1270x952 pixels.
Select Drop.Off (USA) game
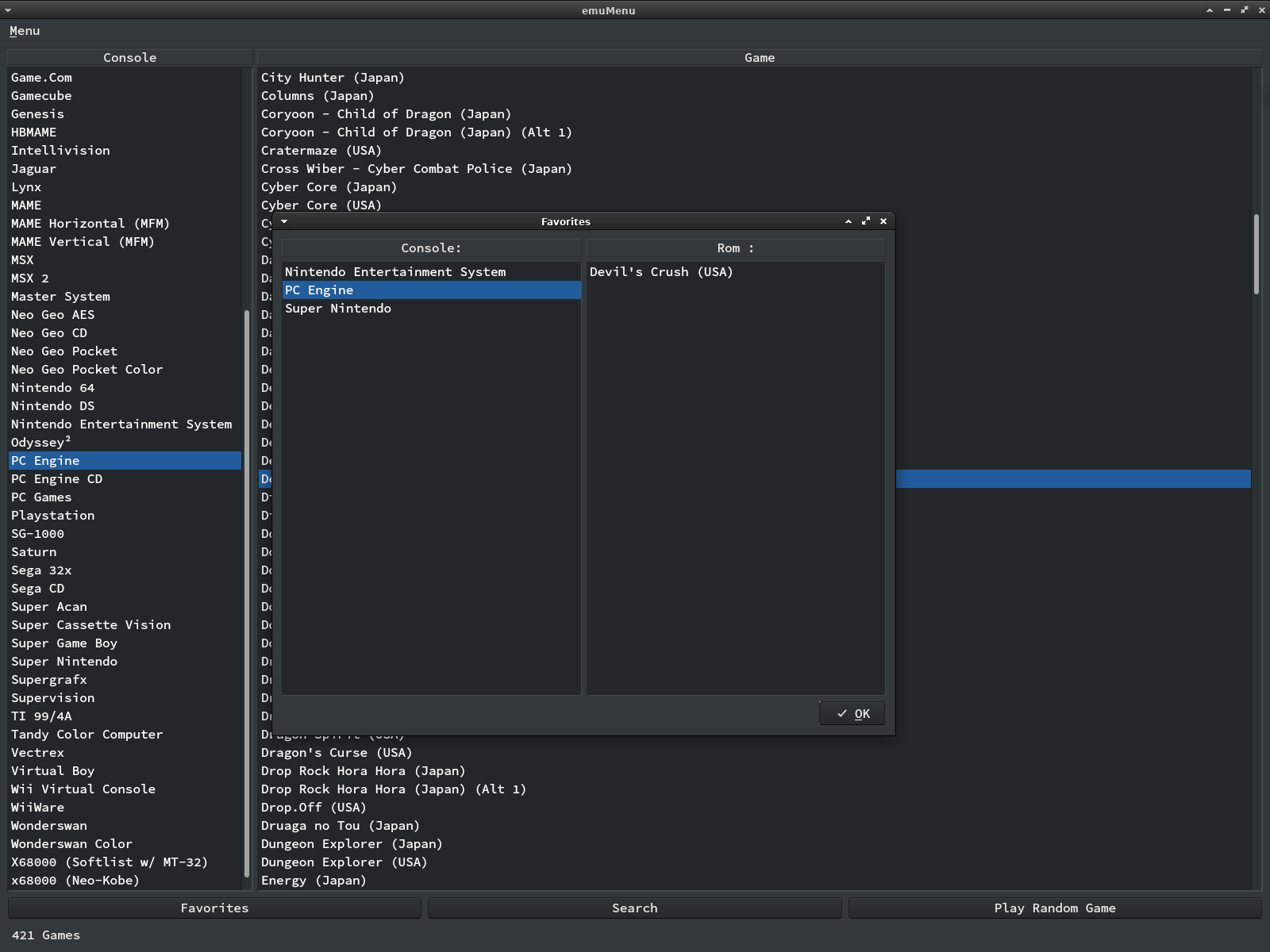pos(755,808)
